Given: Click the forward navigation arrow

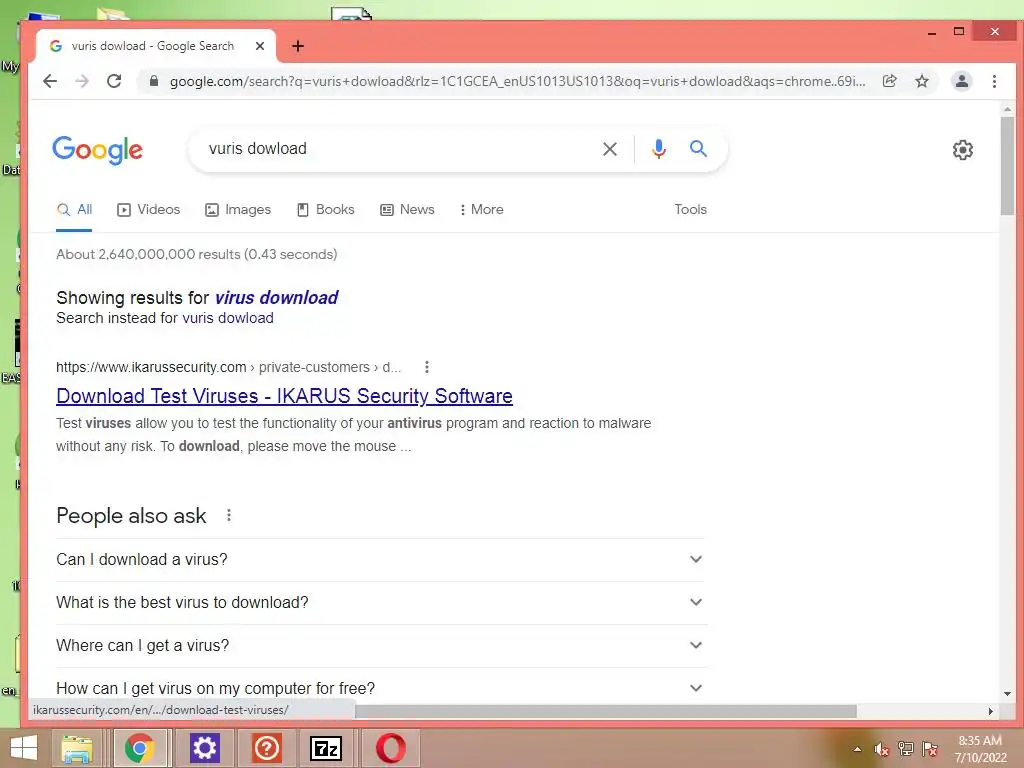Looking at the screenshot, I should [82, 81].
